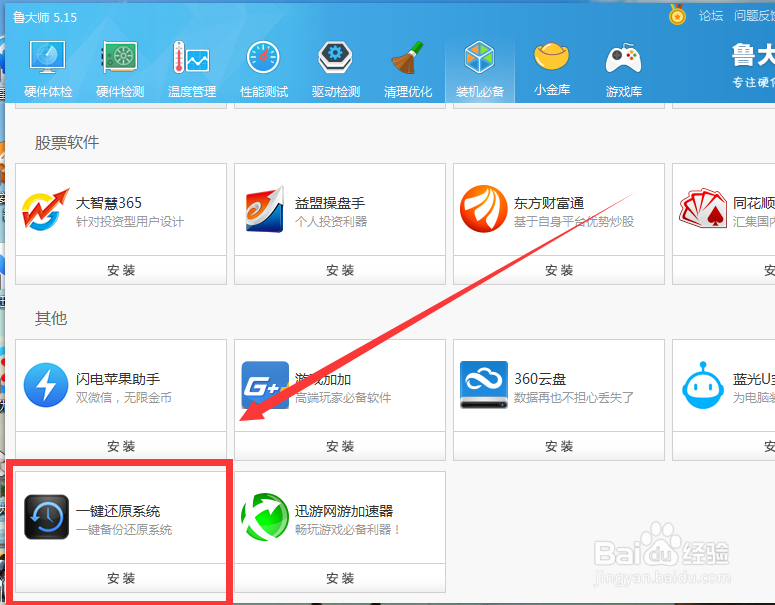This screenshot has width=775, height=605.
Task: Install 大智慧365 via 安装 button
Action: pos(121,270)
